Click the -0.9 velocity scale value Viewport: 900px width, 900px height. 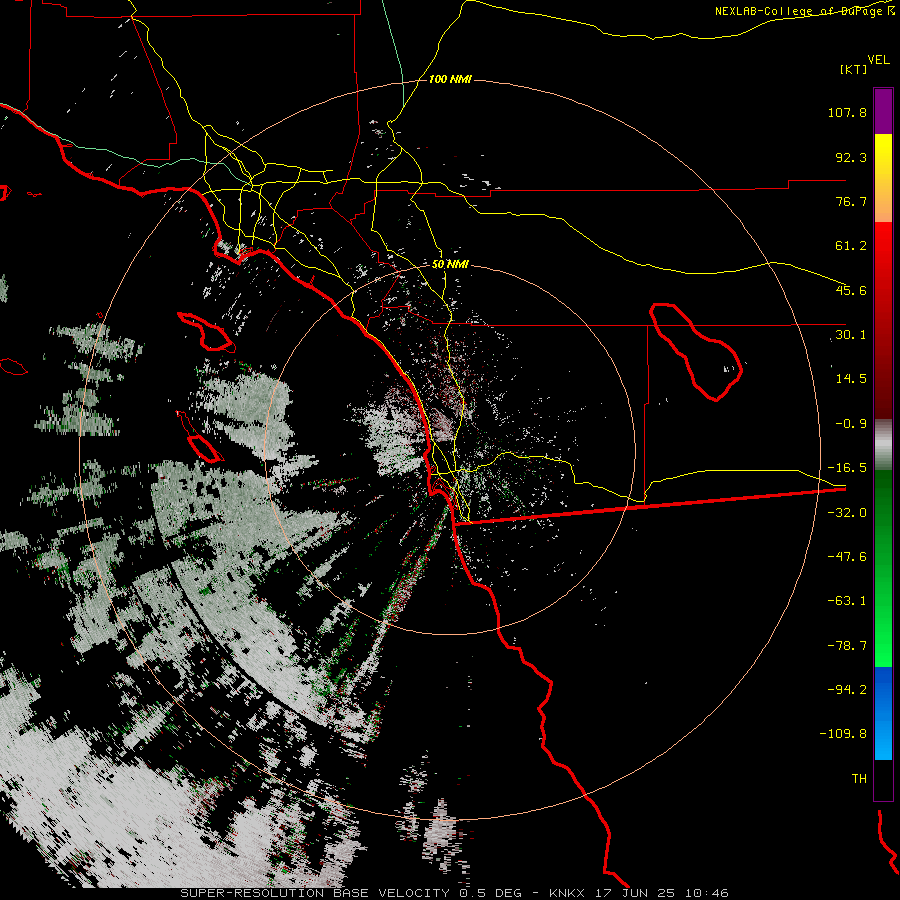click(851, 424)
